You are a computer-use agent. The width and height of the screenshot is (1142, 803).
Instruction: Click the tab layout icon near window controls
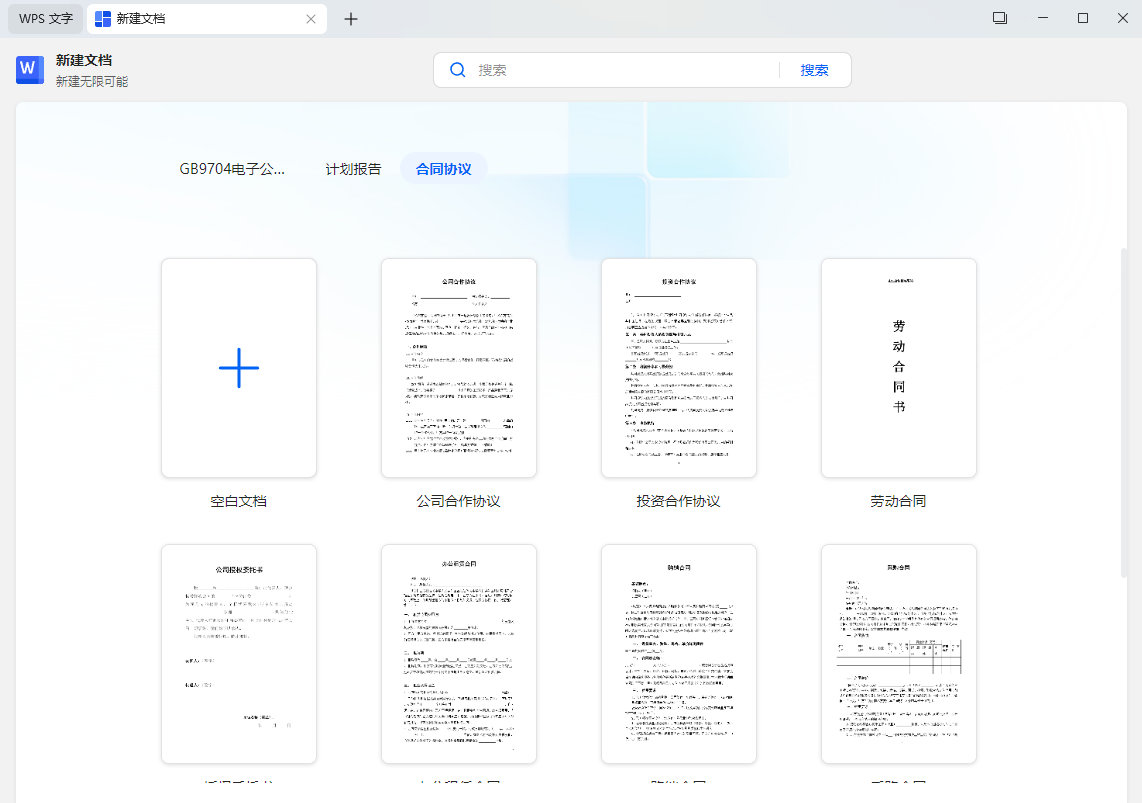(999, 18)
